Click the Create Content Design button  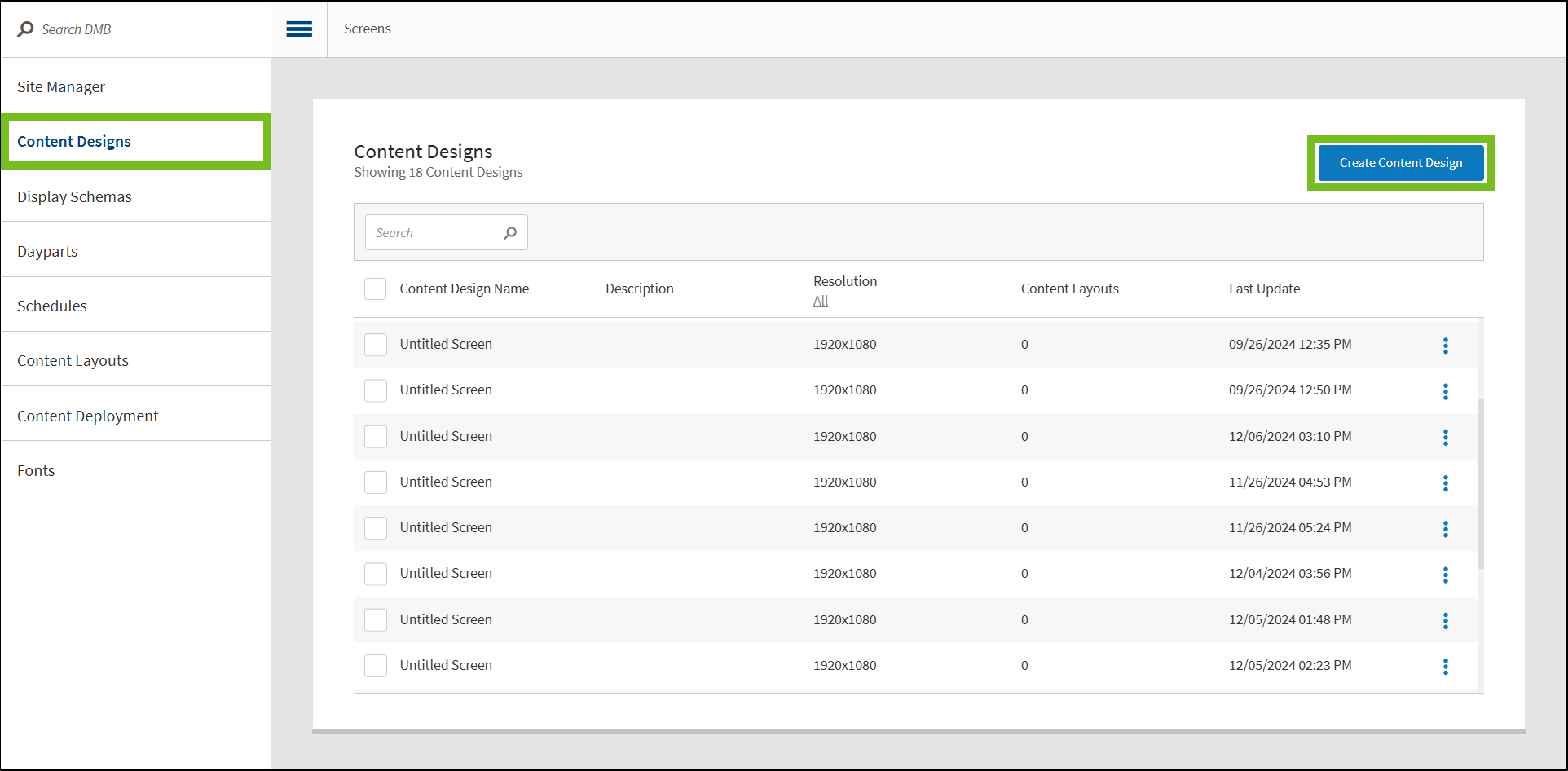point(1400,163)
